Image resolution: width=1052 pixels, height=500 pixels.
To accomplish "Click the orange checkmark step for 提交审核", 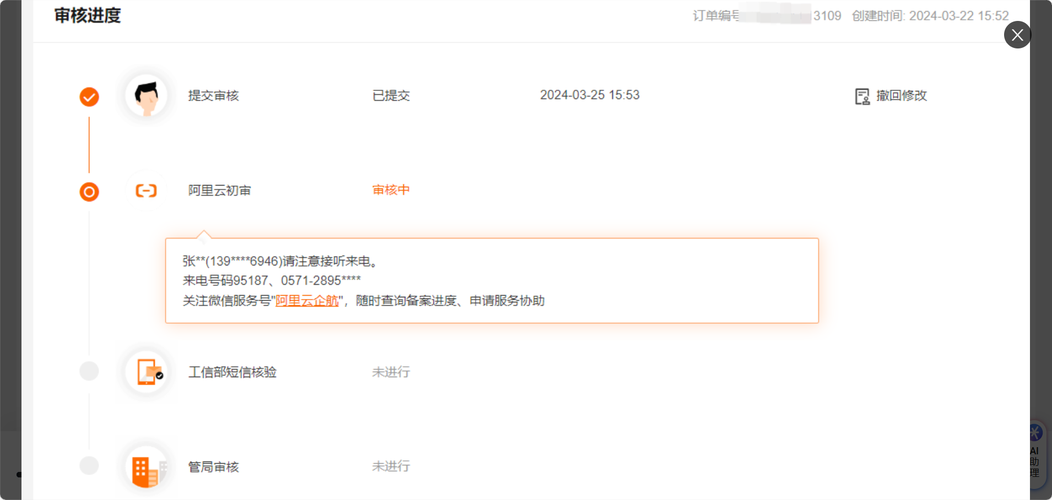I will click(x=89, y=97).
